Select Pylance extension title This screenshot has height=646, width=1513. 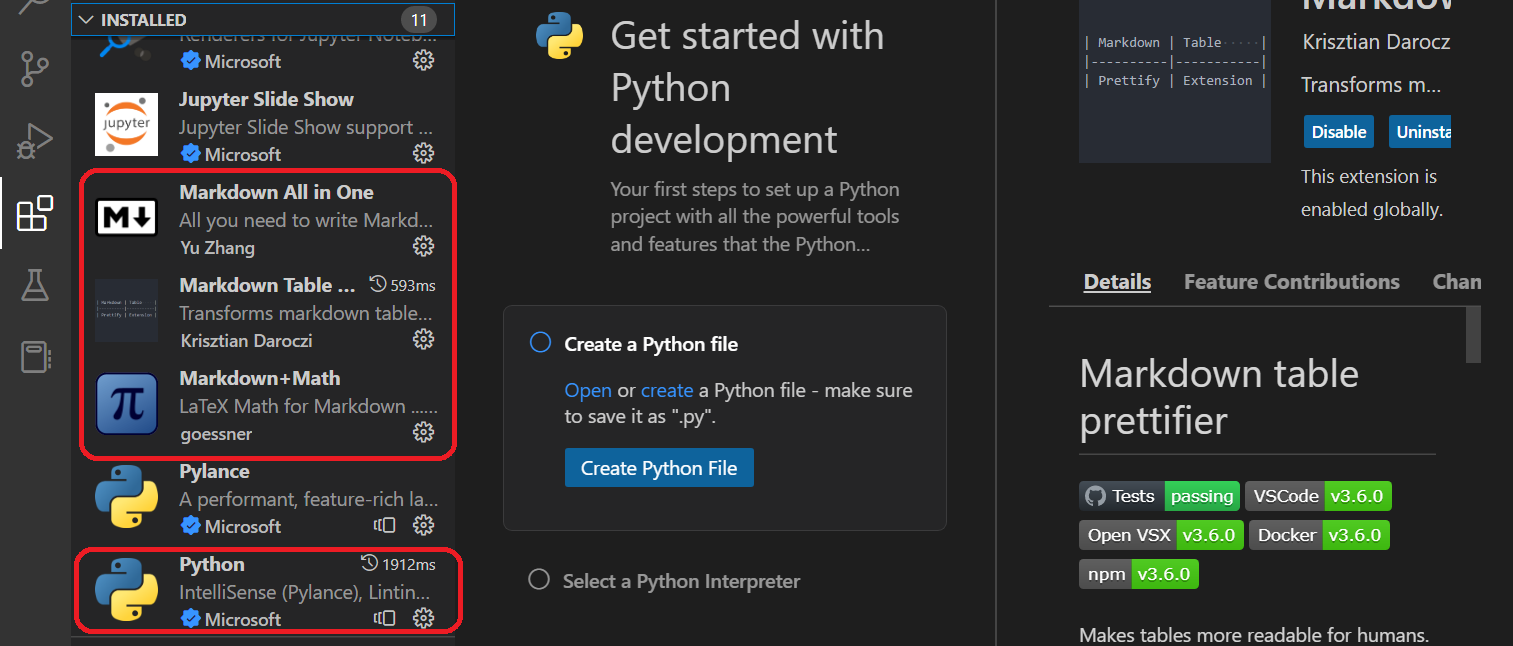coord(214,471)
